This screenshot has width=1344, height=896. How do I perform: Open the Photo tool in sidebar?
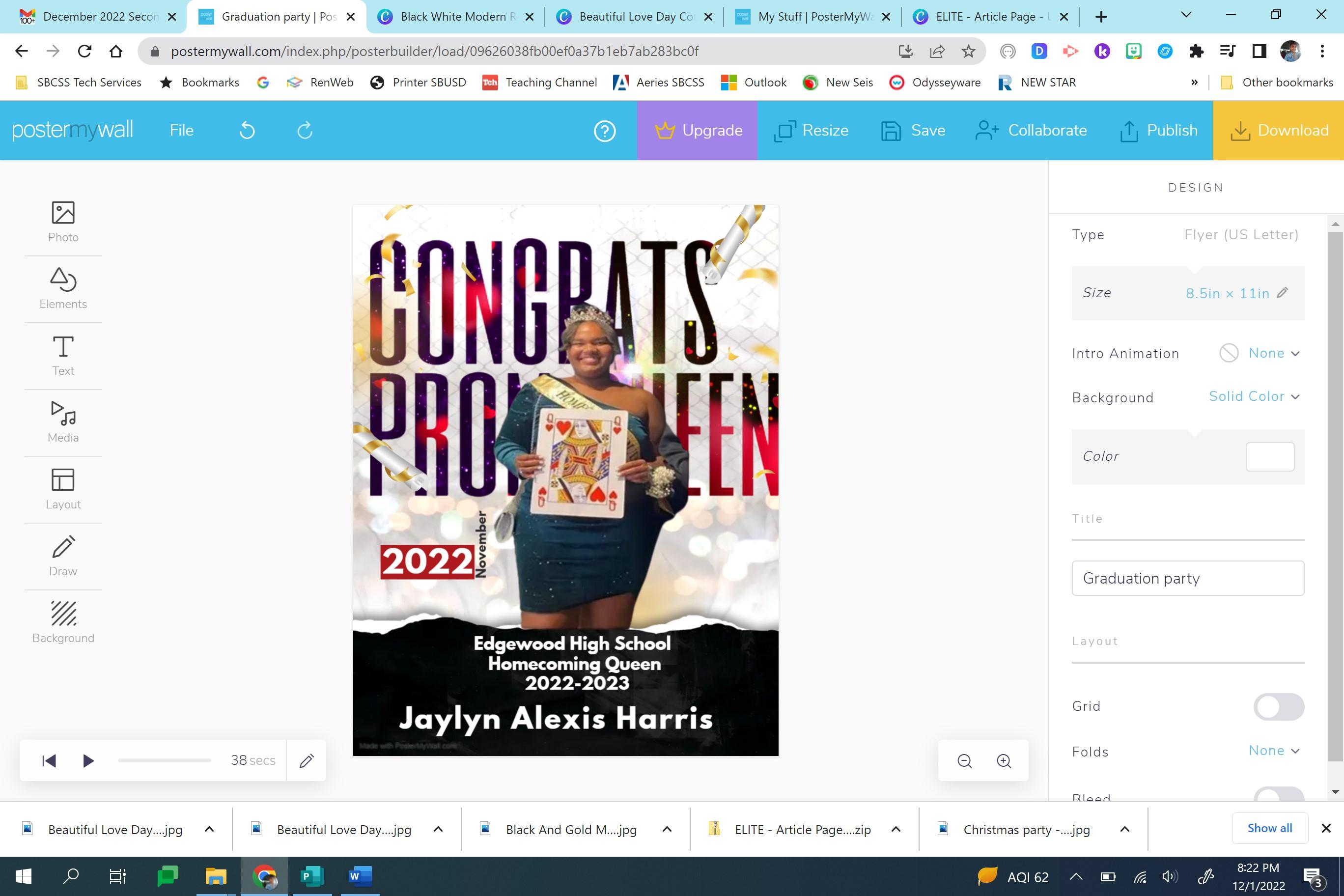63,222
